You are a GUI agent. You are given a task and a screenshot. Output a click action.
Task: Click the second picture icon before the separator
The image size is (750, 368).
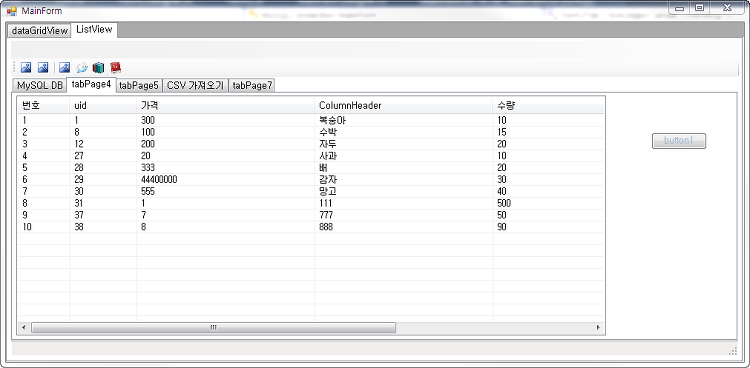click(43, 68)
